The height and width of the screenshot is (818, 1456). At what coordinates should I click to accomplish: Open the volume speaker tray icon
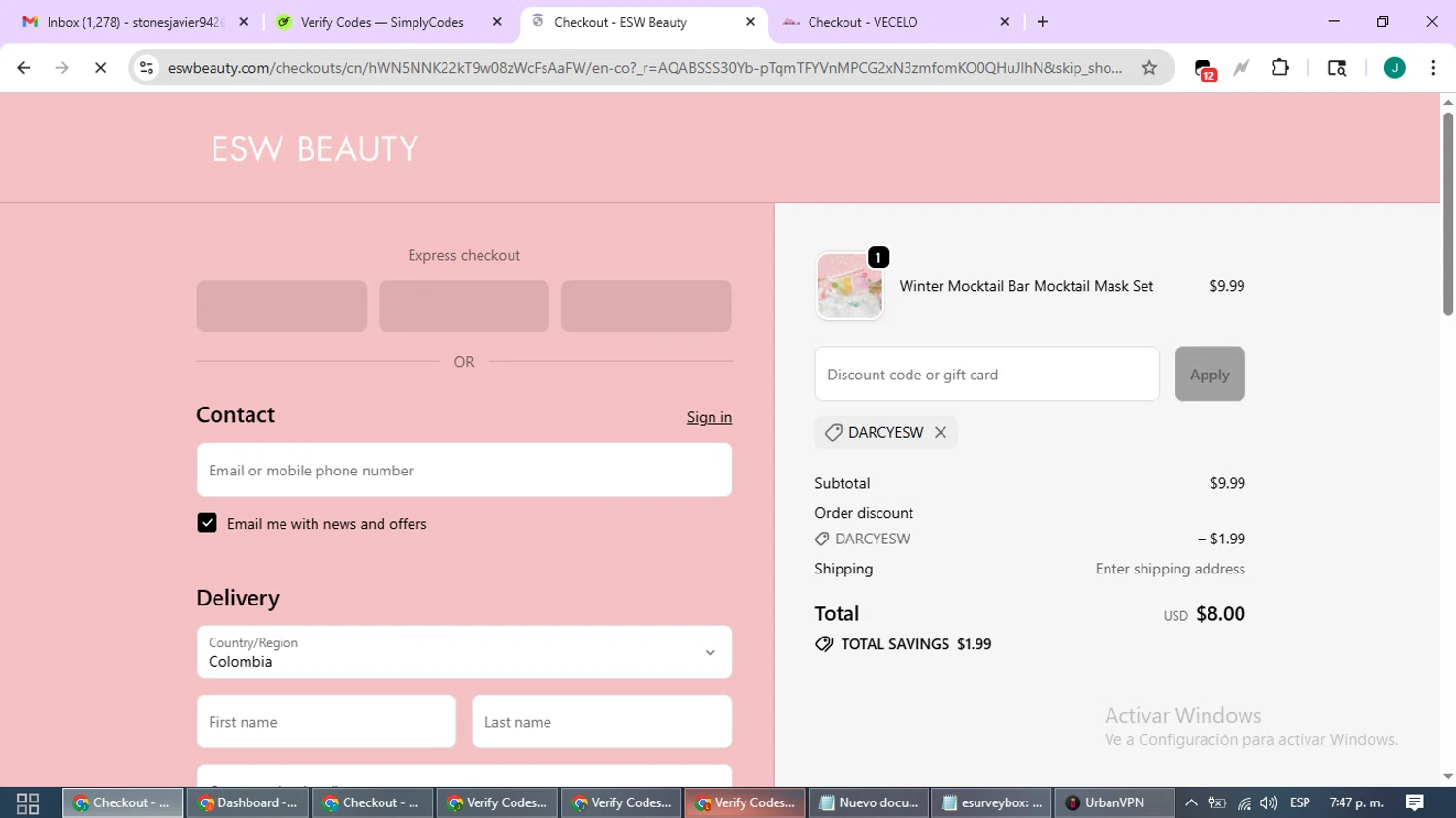tap(1269, 803)
